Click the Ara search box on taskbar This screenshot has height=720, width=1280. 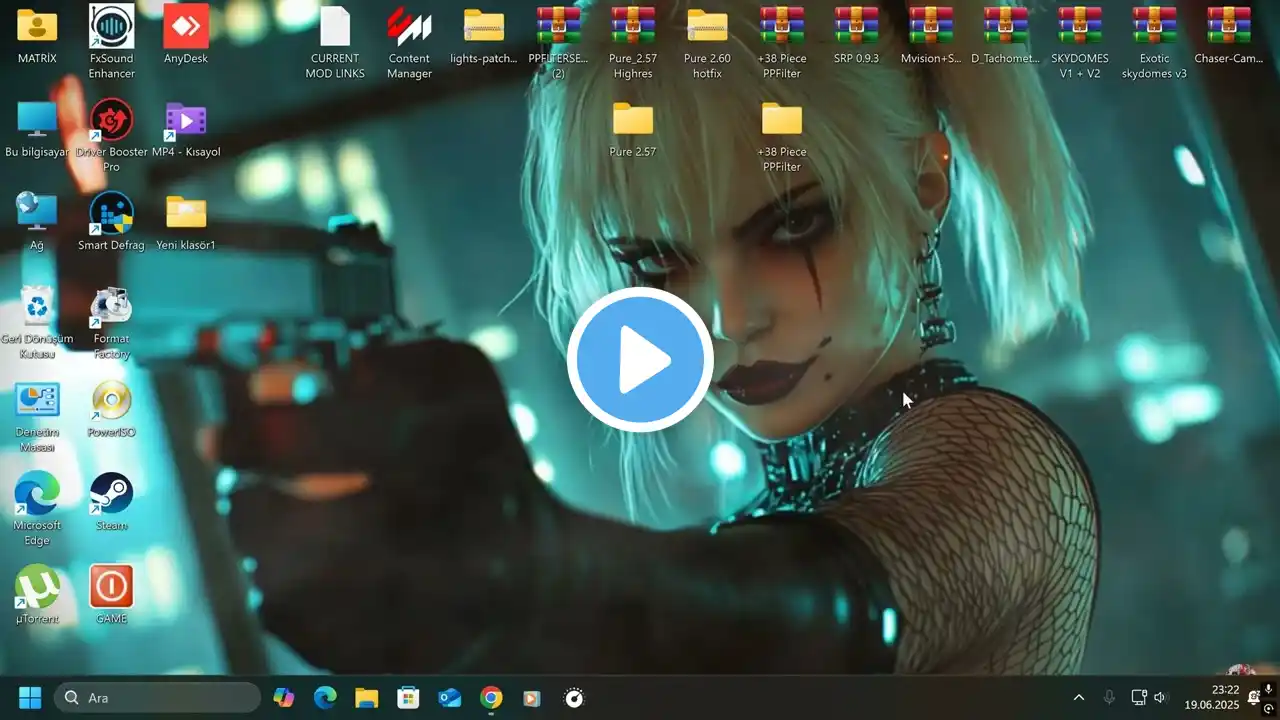pyautogui.click(x=157, y=698)
